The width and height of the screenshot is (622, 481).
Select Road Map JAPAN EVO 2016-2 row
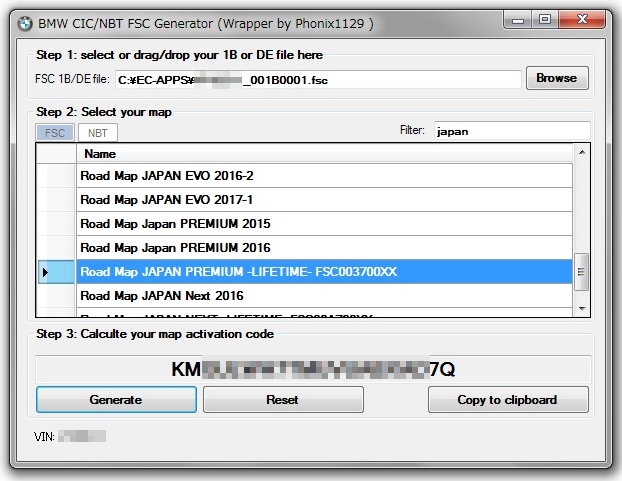pyautogui.click(x=324, y=176)
